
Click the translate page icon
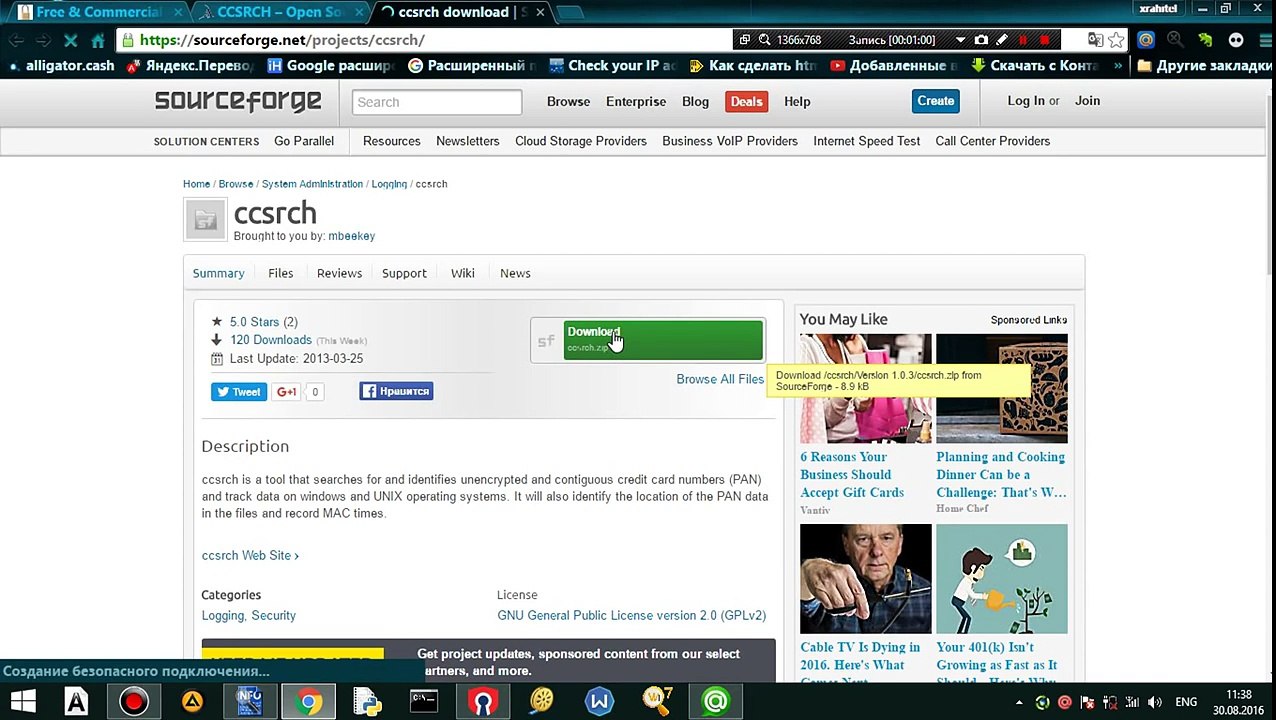coord(1095,40)
